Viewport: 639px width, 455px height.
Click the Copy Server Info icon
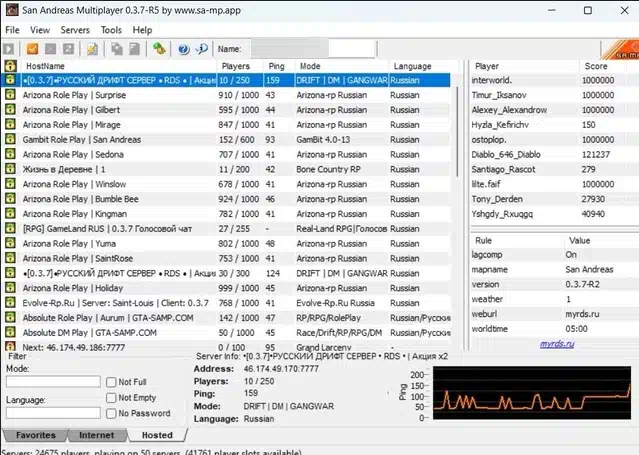(117, 49)
